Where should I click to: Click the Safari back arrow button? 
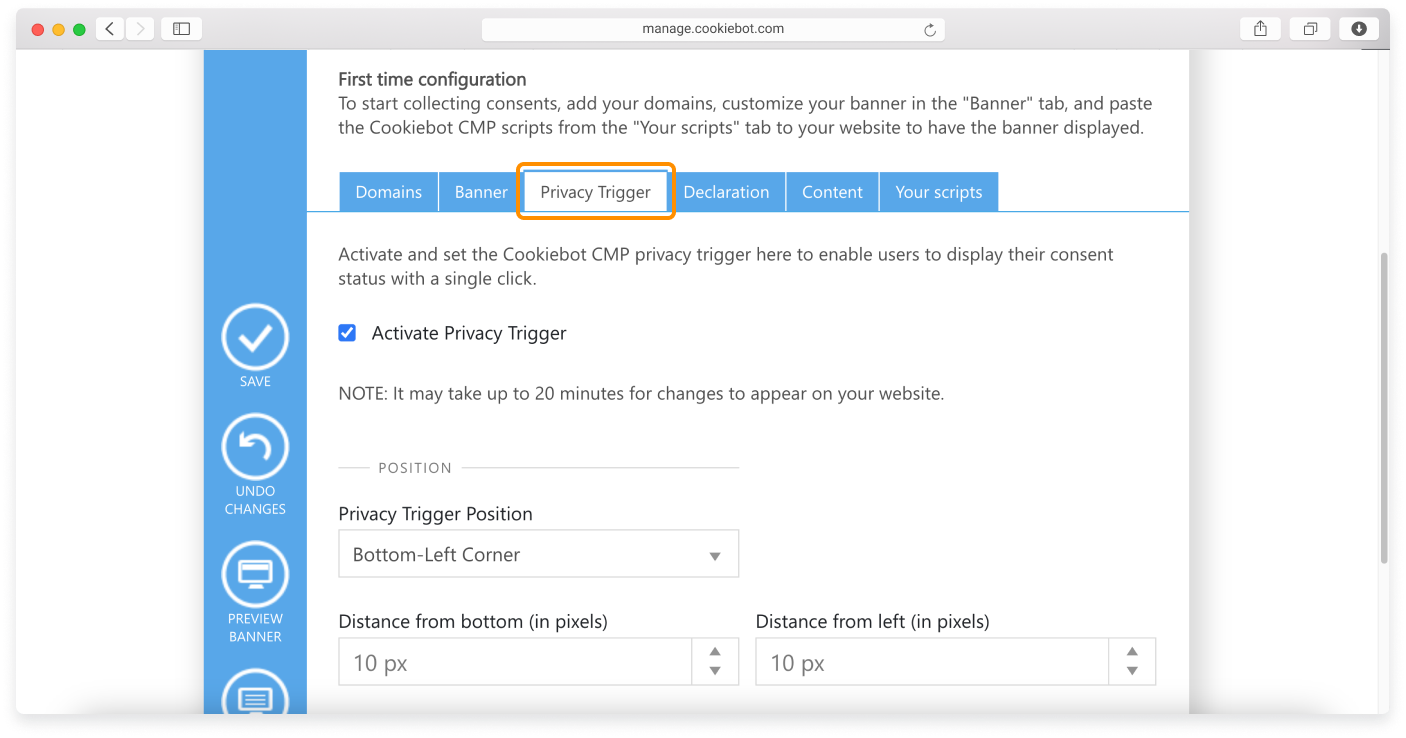point(110,29)
